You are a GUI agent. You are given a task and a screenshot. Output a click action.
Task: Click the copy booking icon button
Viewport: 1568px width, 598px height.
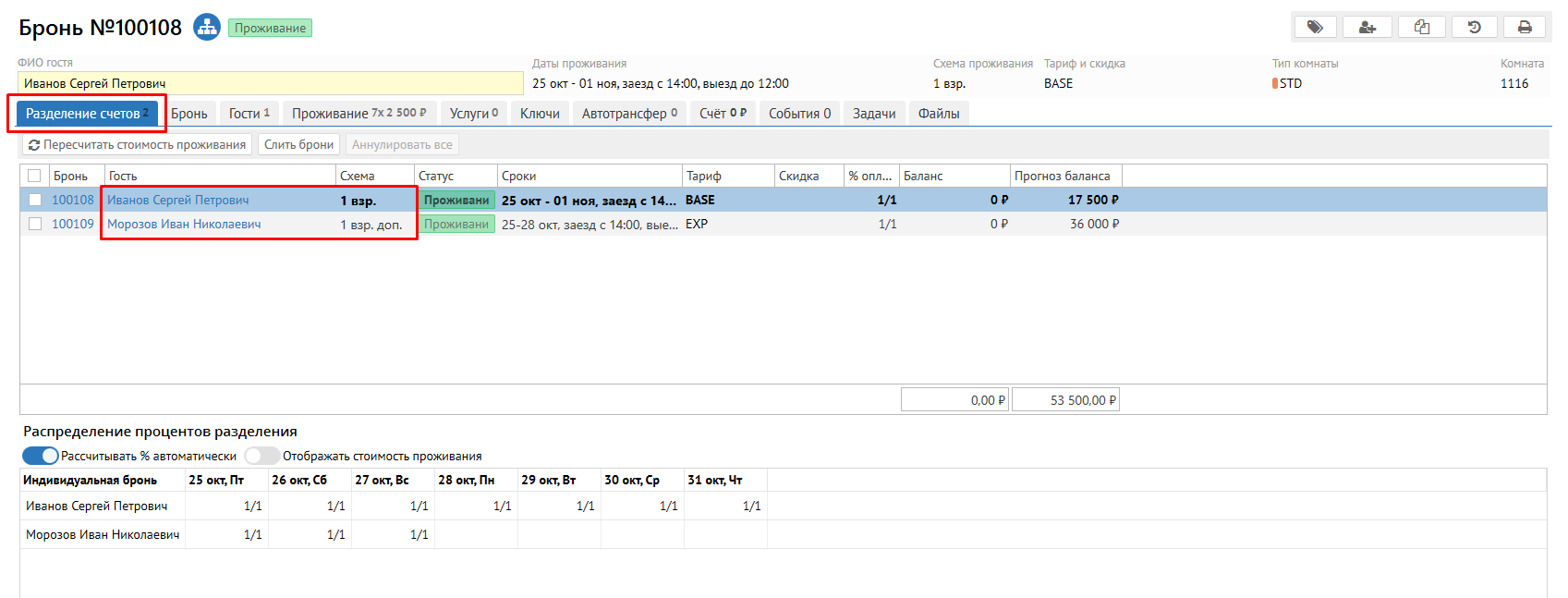pyautogui.click(x=1422, y=28)
